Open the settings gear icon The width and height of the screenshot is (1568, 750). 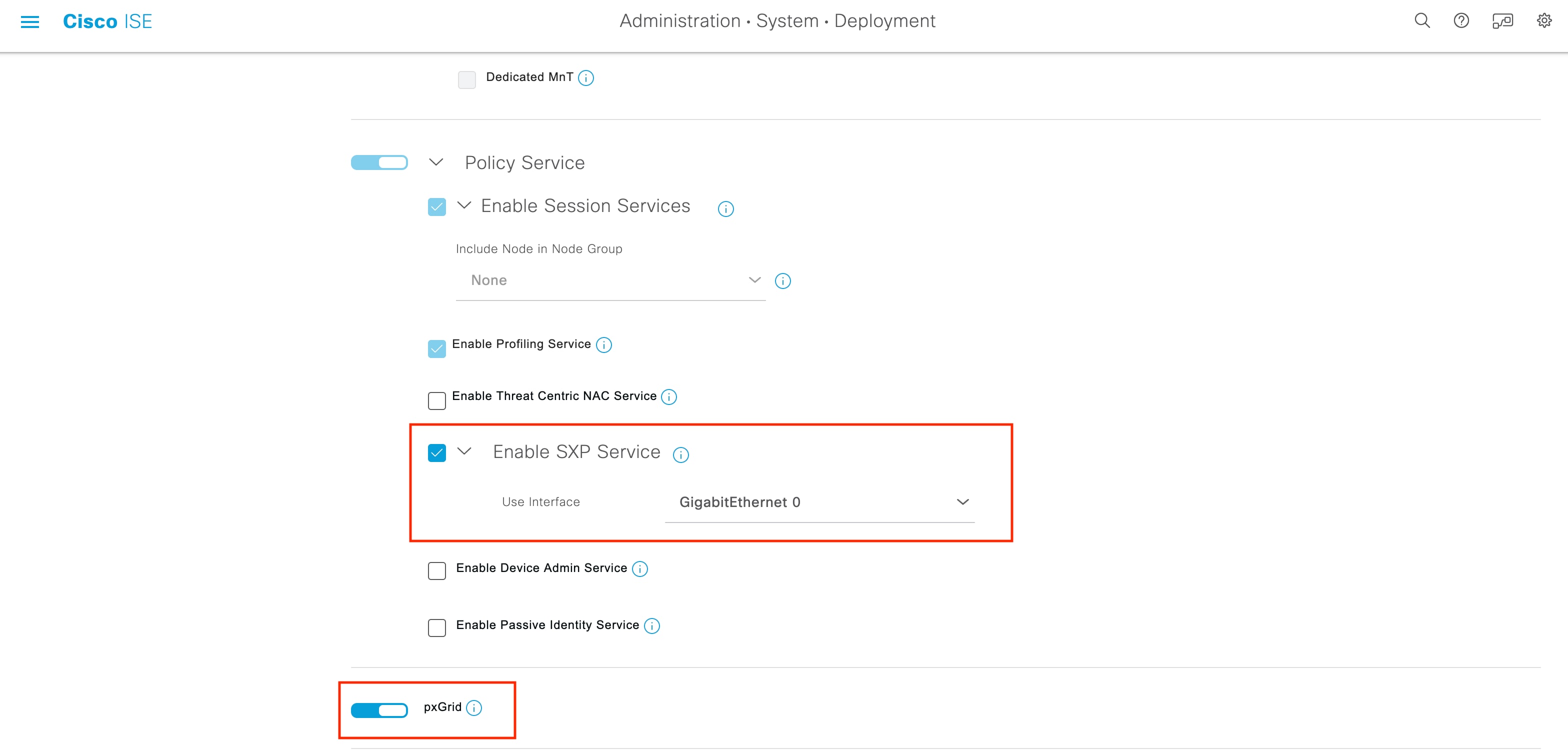click(1543, 20)
